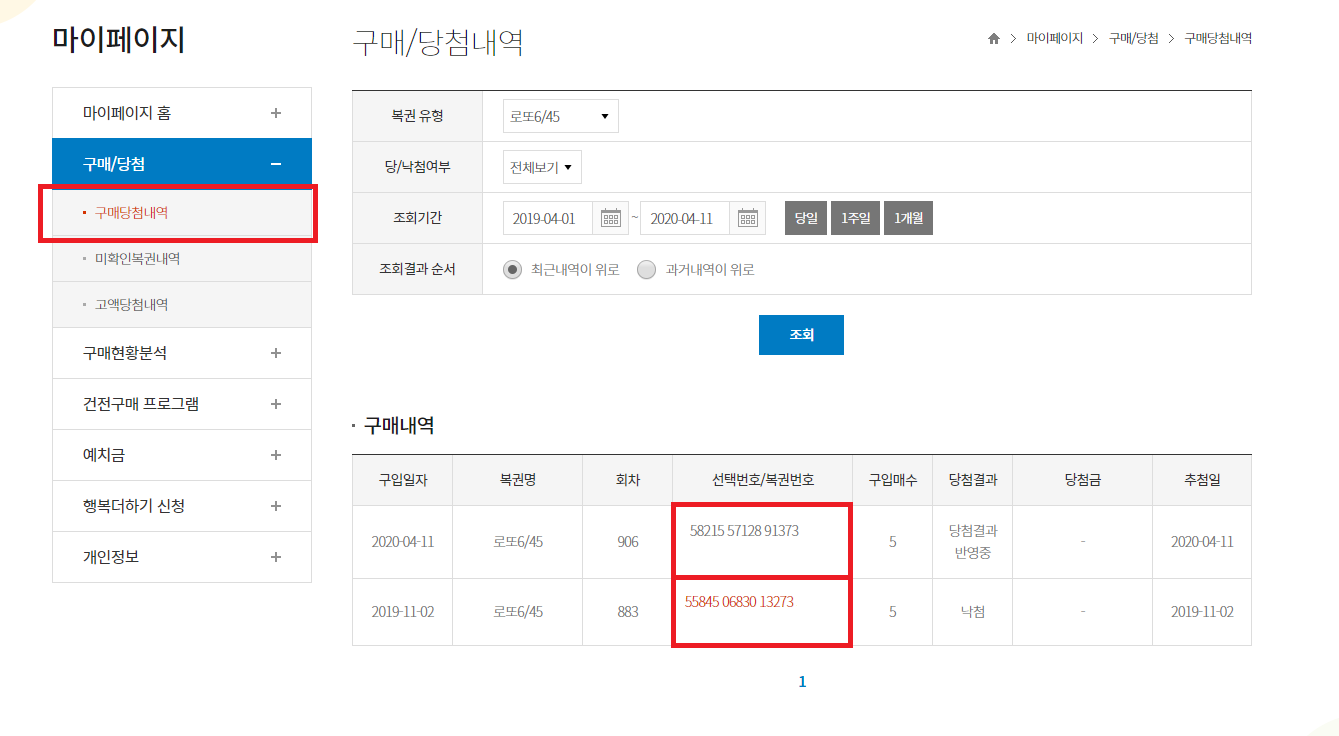
Task: Click 구매/당첨 breadcrumb link
Action: (1134, 38)
